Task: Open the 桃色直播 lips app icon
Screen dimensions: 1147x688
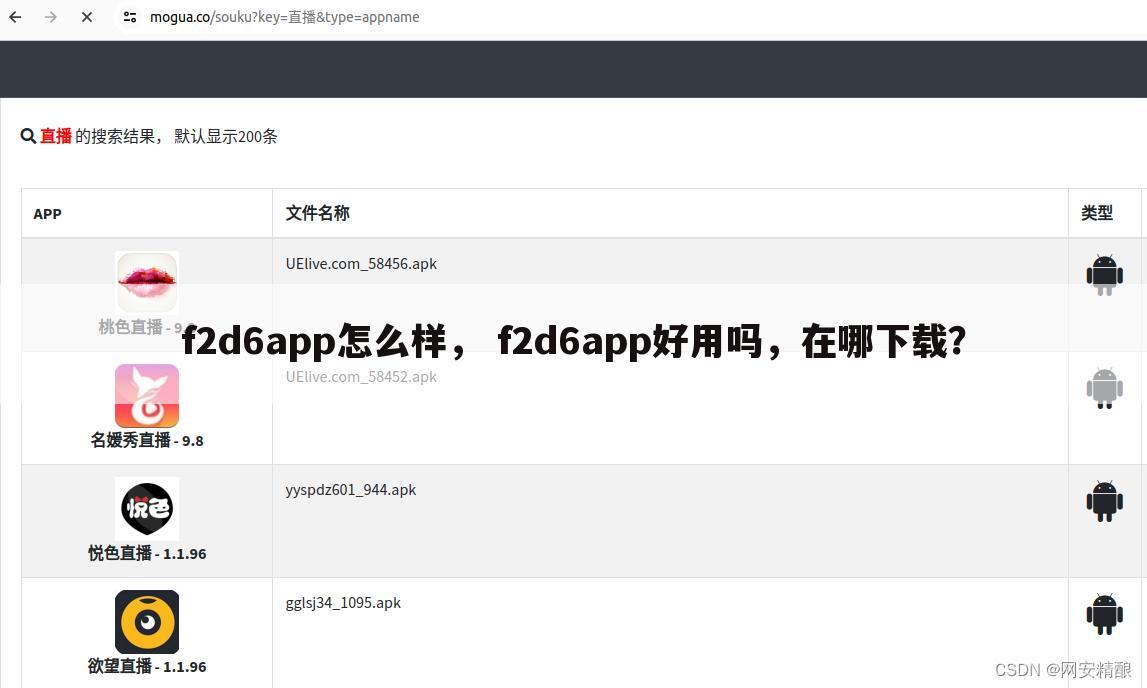Action: (x=146, y=282)
